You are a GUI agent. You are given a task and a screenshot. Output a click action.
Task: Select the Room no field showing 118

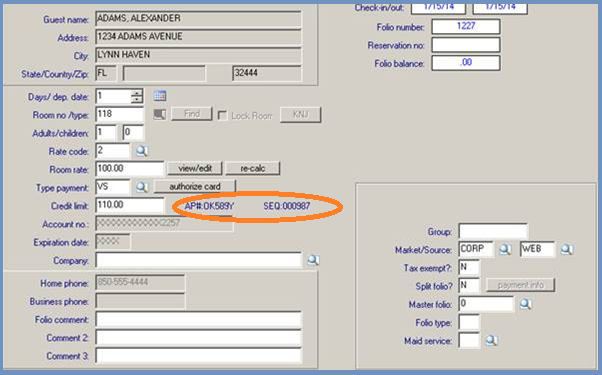(x=119, y=114)
